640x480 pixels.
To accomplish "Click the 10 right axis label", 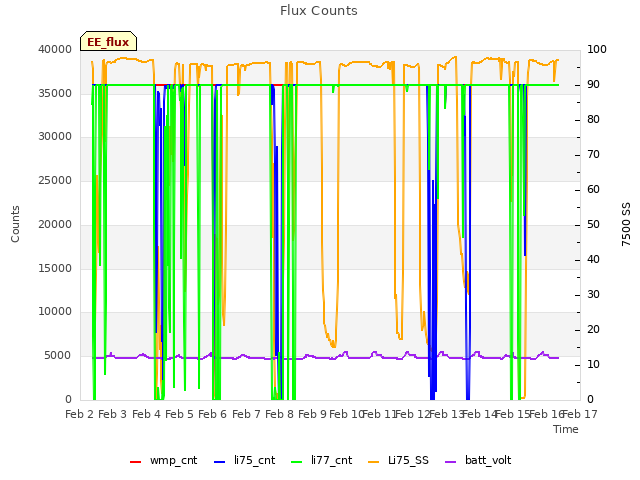I will 593,364.
